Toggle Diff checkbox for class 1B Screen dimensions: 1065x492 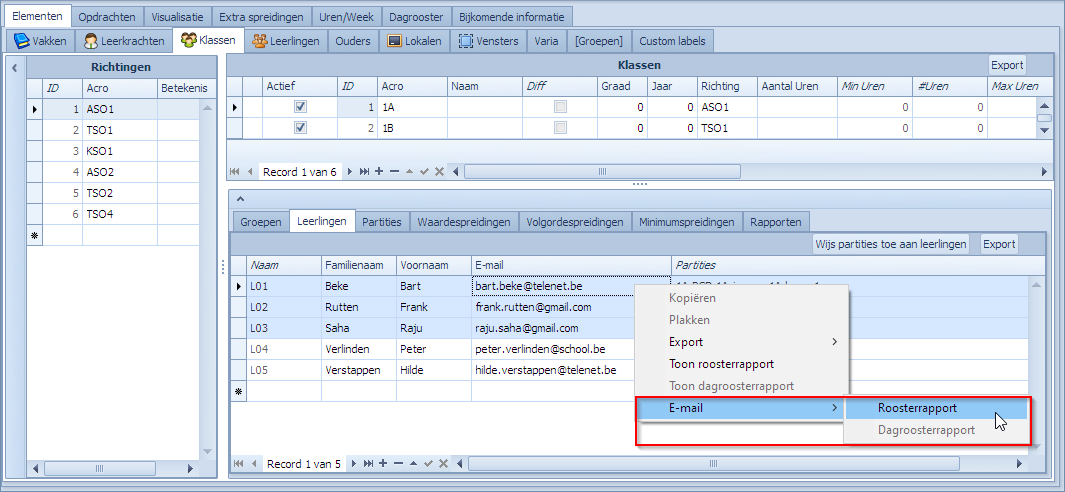(x=560, y=128)
